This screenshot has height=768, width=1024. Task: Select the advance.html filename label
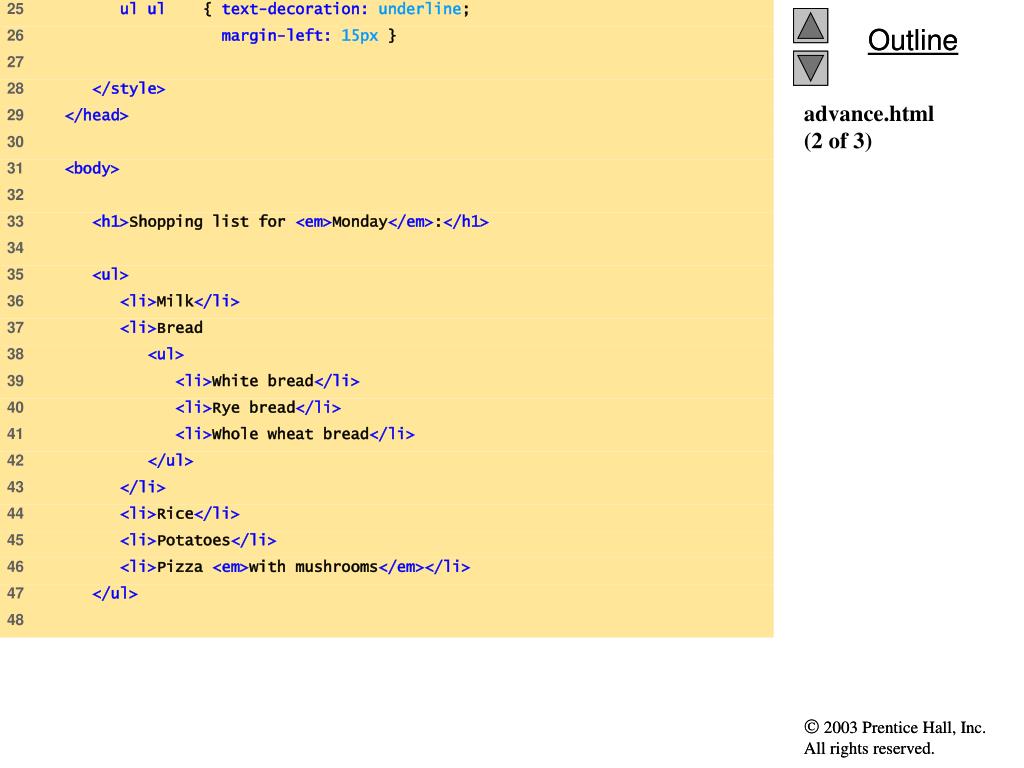869,114
